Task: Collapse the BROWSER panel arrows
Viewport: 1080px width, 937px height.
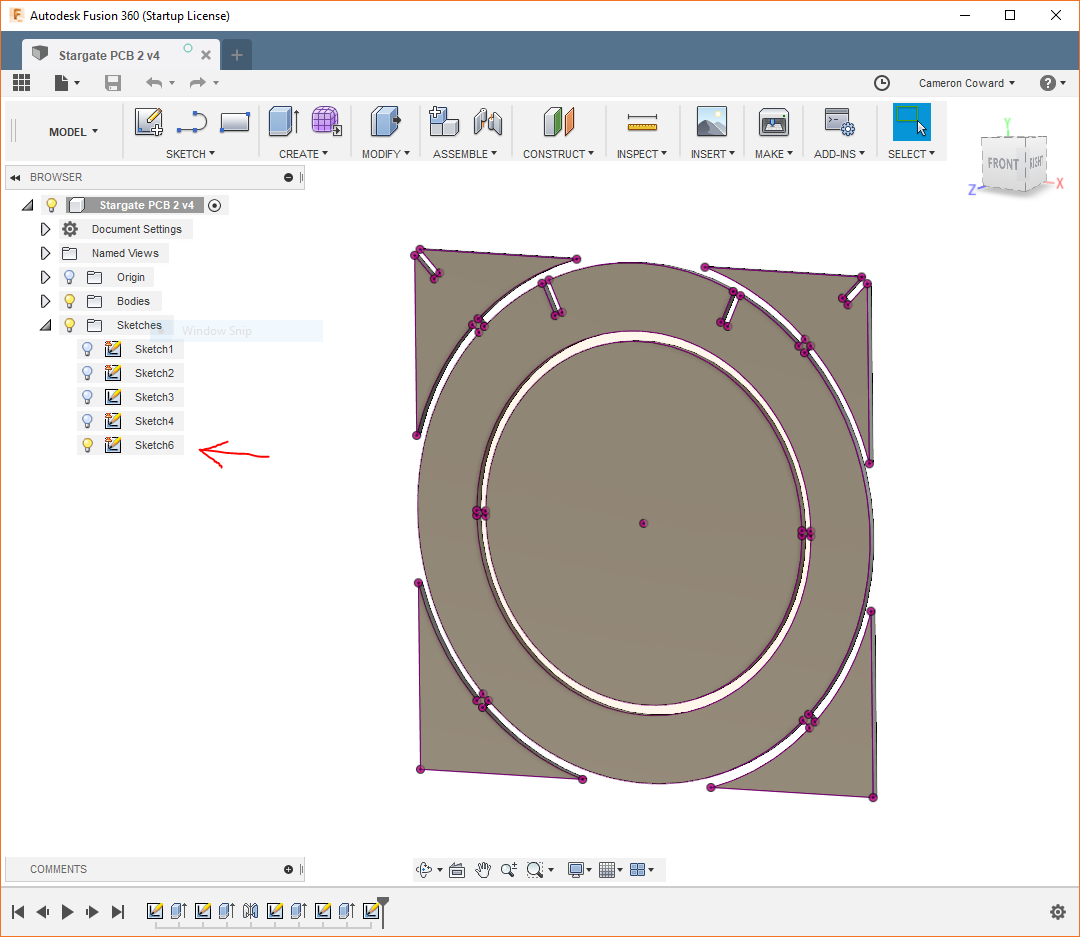Action: coord(15,178)
